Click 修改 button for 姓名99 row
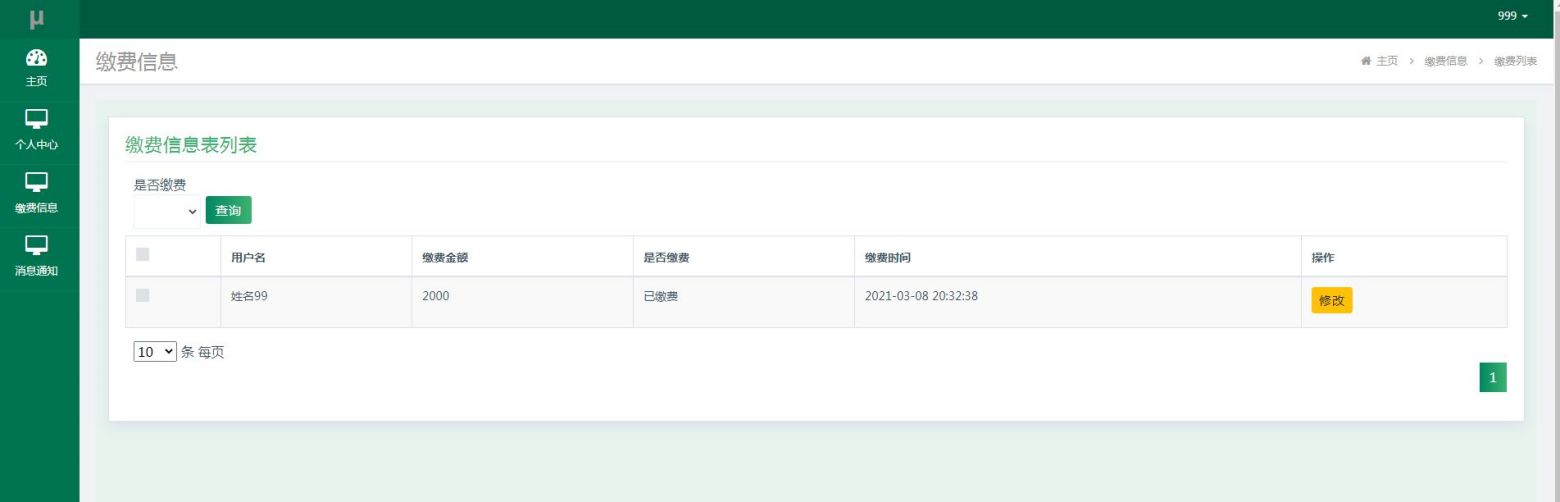Viewport: 1560px width, 502px height. 1332,300
